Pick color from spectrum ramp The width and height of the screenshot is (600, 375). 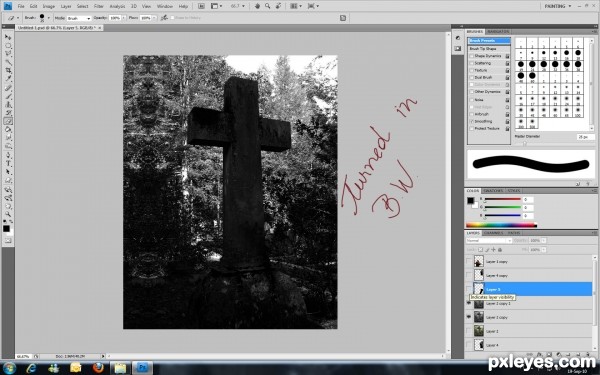[x=501, y=225]
